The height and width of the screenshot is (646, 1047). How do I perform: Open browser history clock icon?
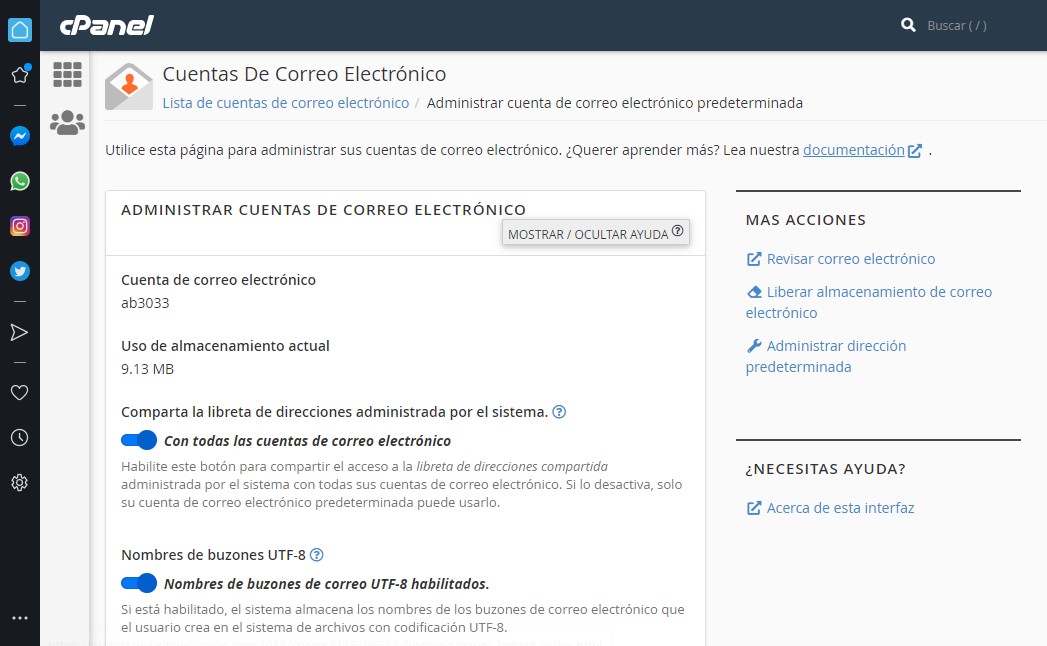click(19, 438)
